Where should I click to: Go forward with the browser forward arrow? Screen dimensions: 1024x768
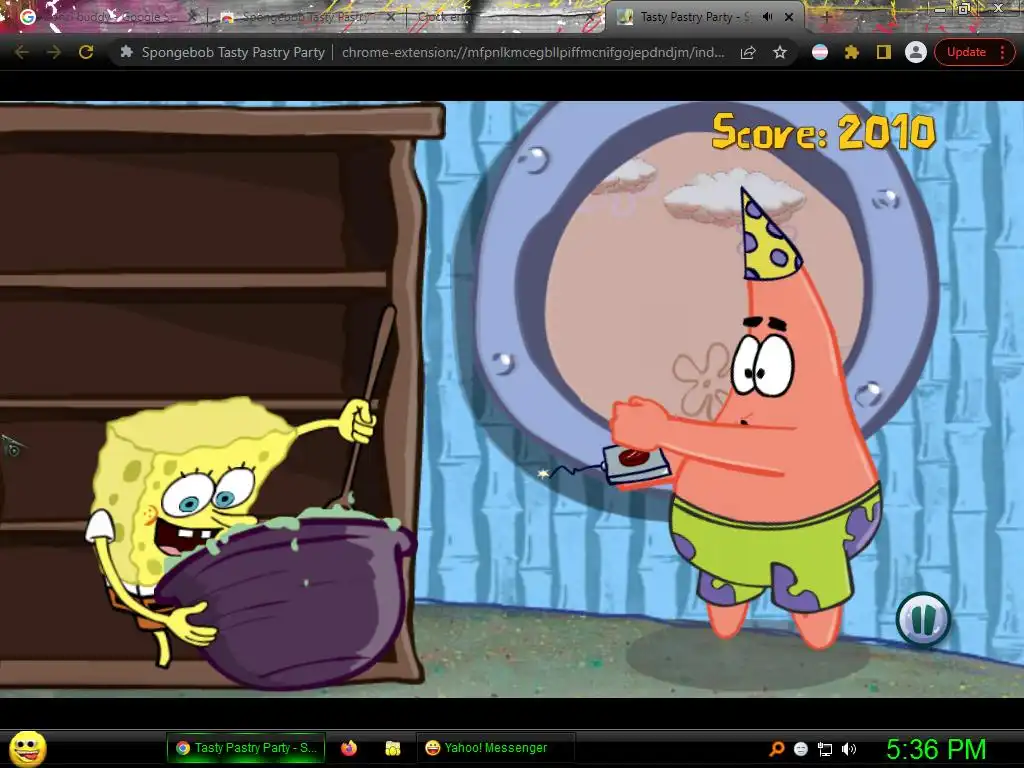[x=54, y=52]
